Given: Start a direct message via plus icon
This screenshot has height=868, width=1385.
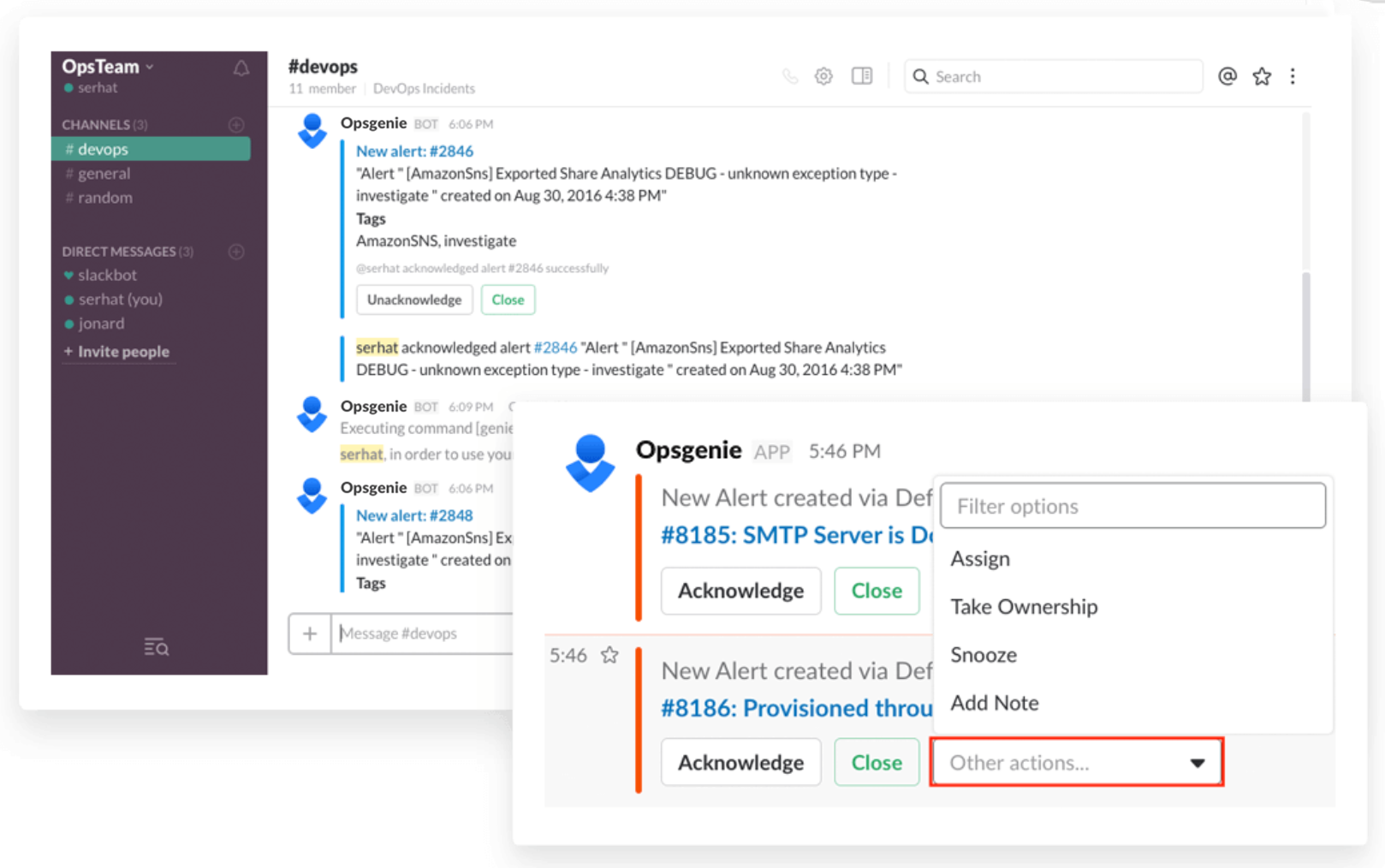Looking at the screenshot, I should [236, 251].
